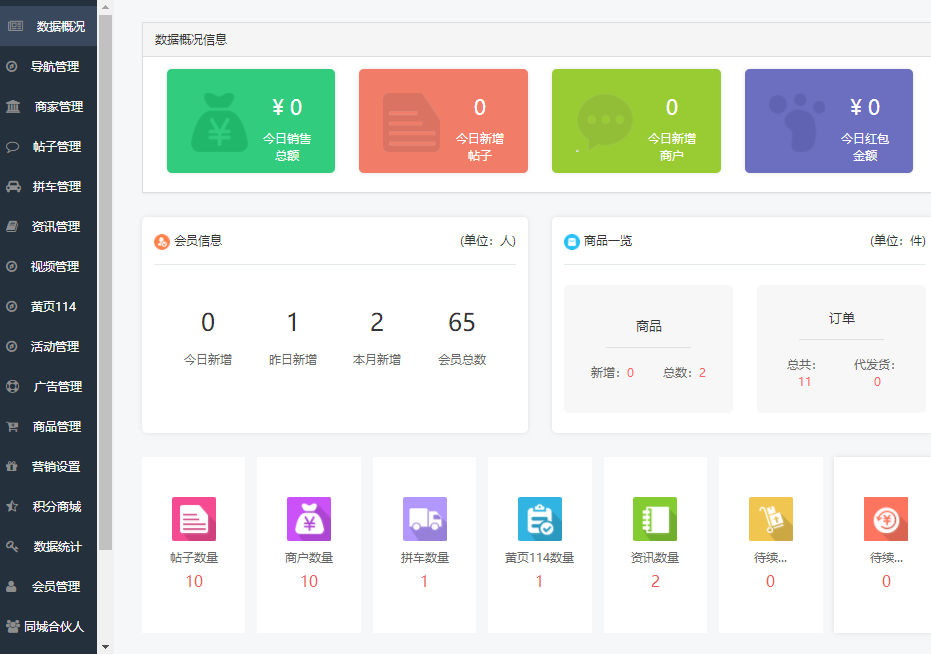
Task: Click the 会员管理 sidebar label
Action: pos(56,586)
